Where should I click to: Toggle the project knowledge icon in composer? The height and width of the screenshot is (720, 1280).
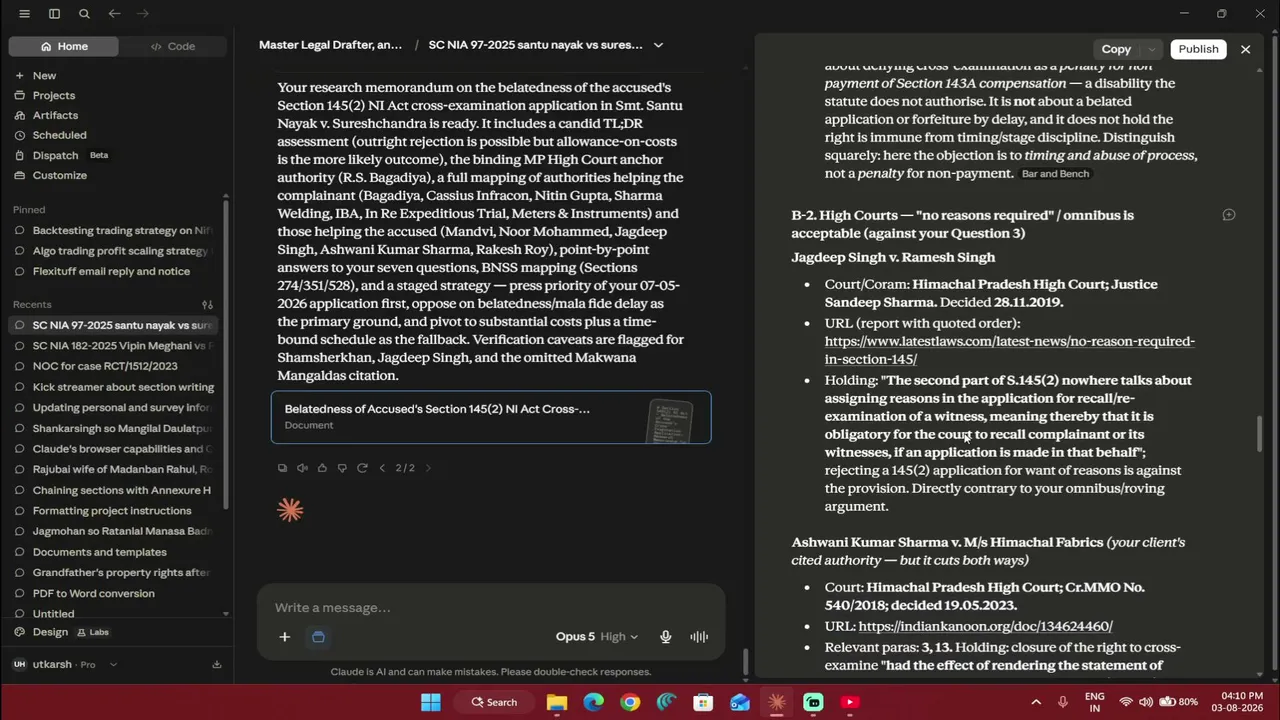point(318,637)
